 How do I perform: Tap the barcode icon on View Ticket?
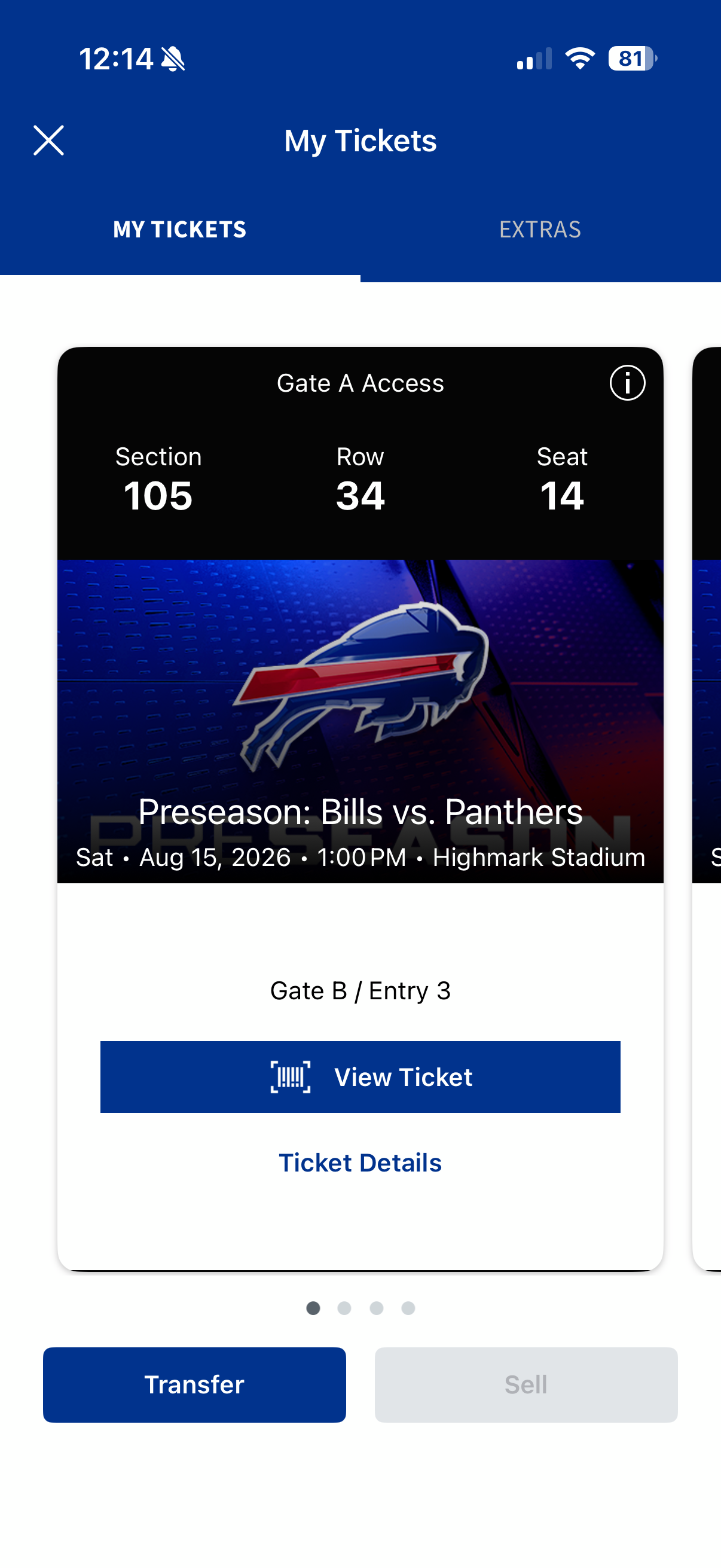click(290, 1077)
